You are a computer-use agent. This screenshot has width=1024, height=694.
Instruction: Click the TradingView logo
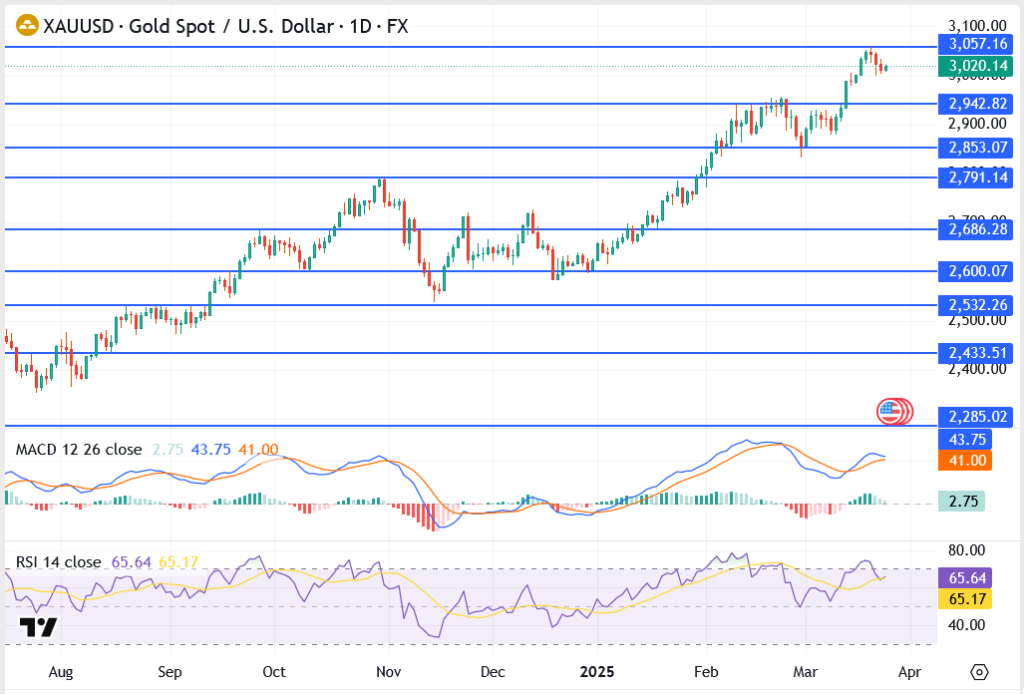[38, 627]
